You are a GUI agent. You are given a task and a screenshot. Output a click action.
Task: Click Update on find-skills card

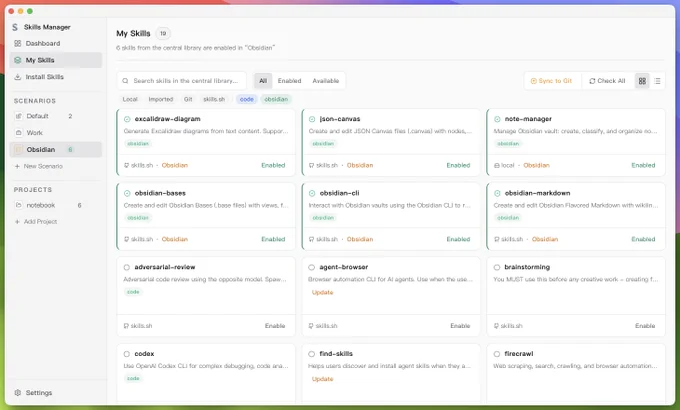322,379
